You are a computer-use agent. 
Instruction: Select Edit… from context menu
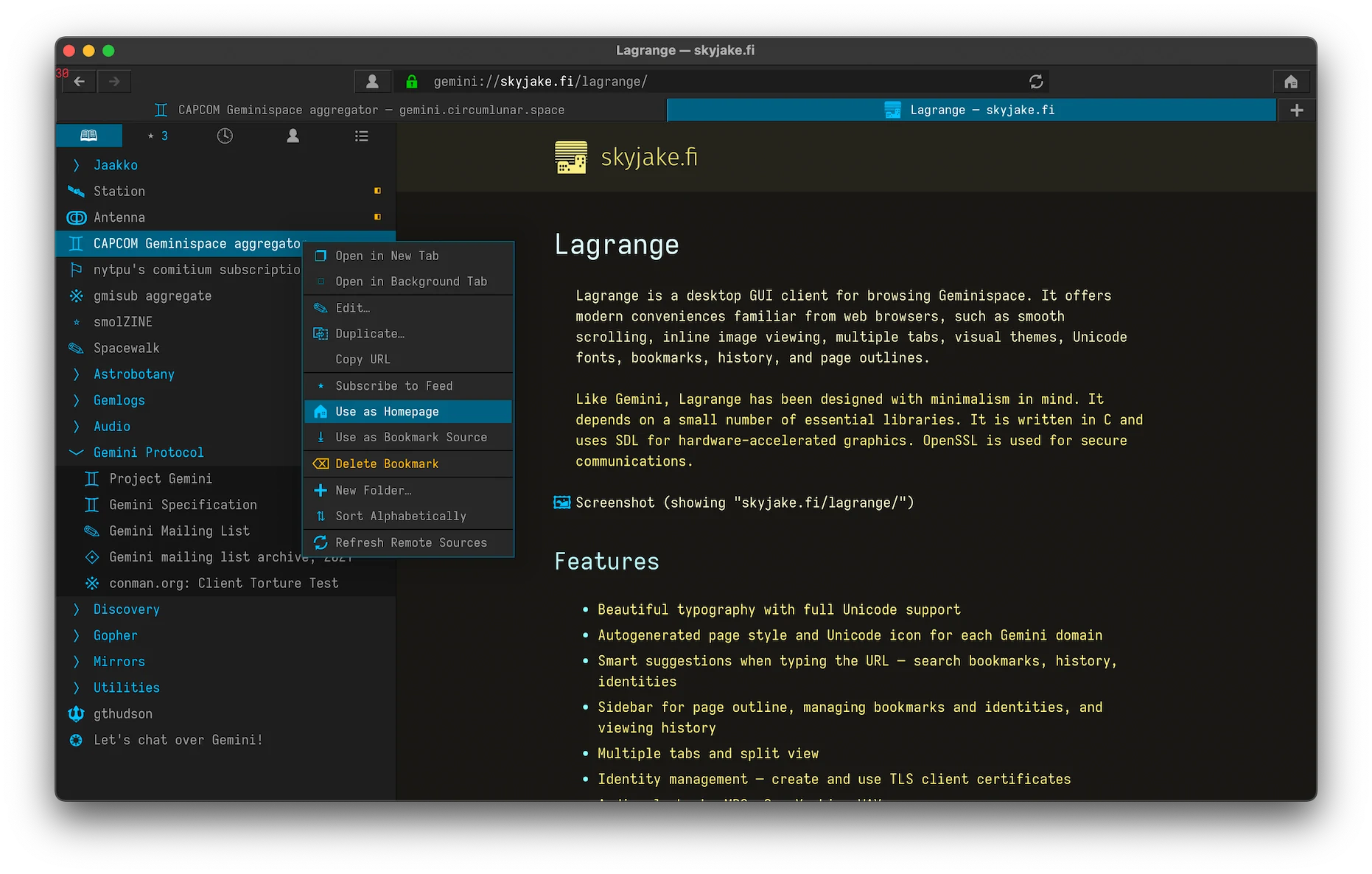pos(408,308)
